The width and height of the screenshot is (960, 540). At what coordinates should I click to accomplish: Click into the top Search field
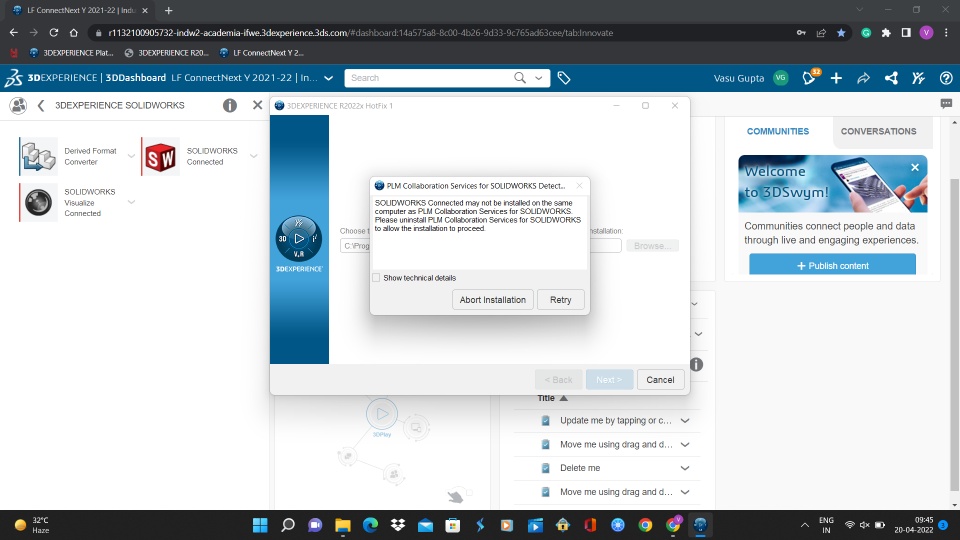(x=429, y=78)
